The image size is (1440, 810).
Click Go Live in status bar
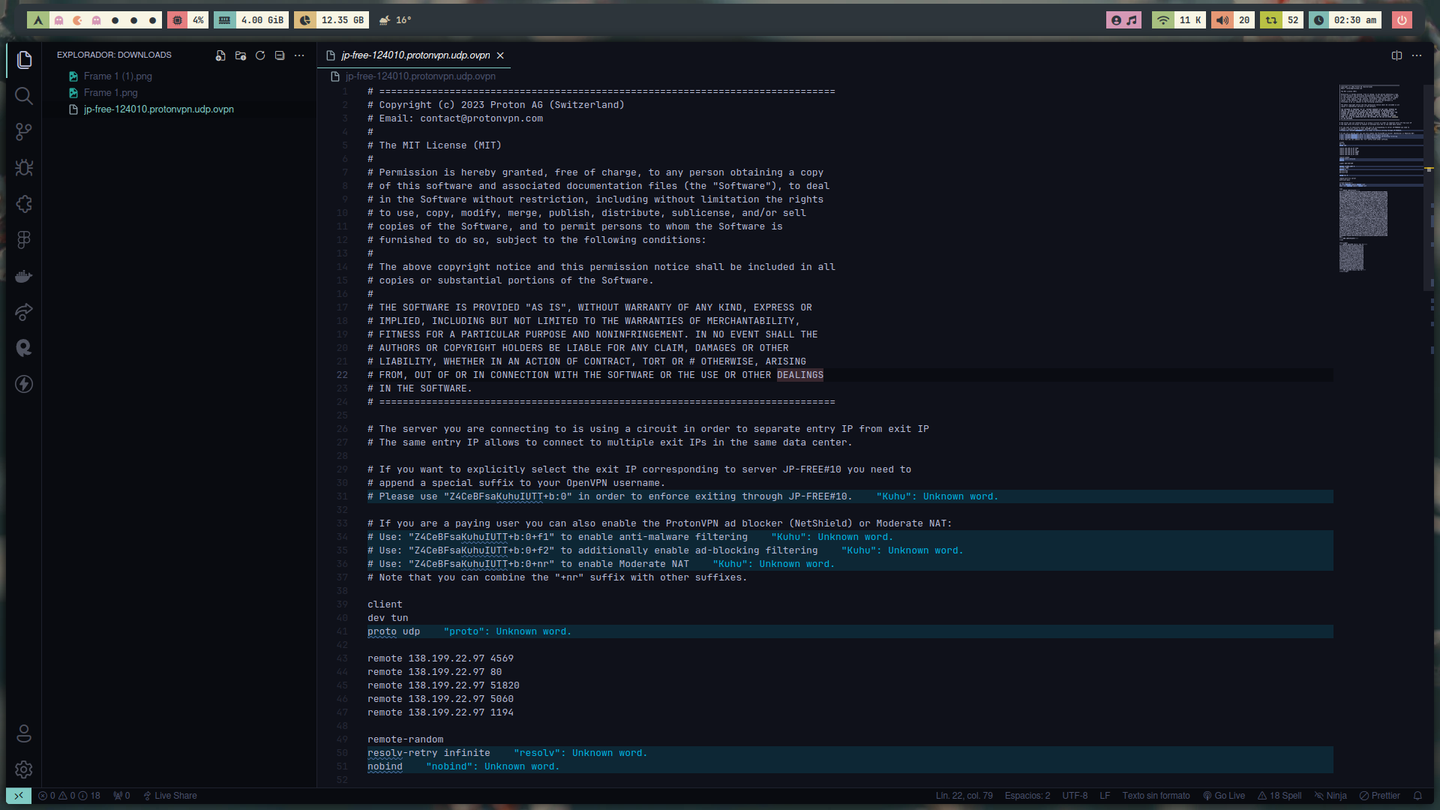1224,796
